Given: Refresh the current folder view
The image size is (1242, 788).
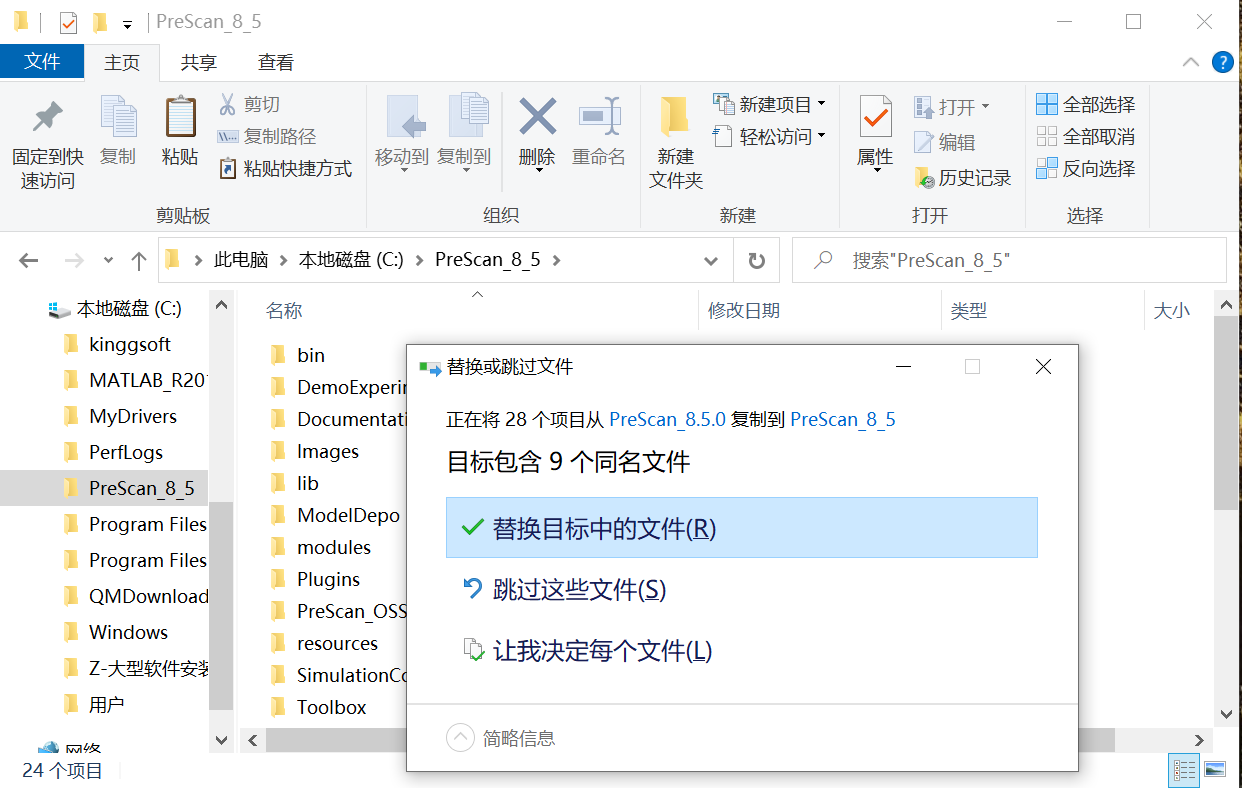Looking at the screenshot, I should tap(757, 261).
